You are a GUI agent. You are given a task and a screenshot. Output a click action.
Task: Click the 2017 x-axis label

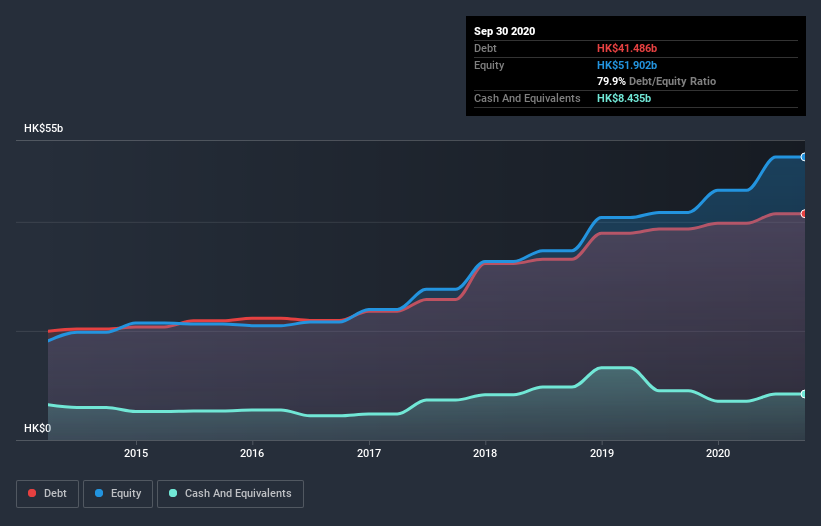(x=369, y=453)
